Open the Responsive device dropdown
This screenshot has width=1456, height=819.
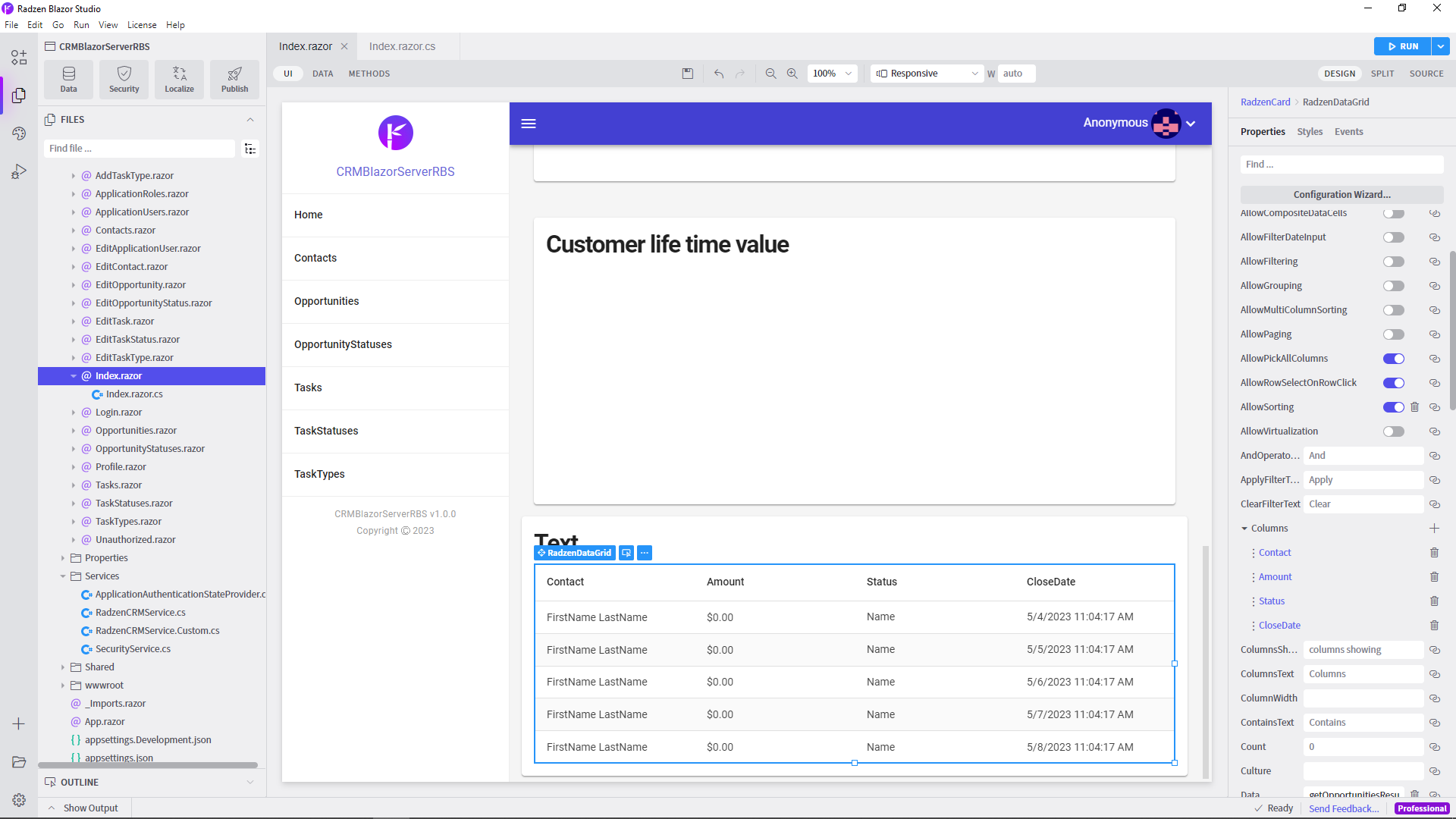(x=927, y=74)
